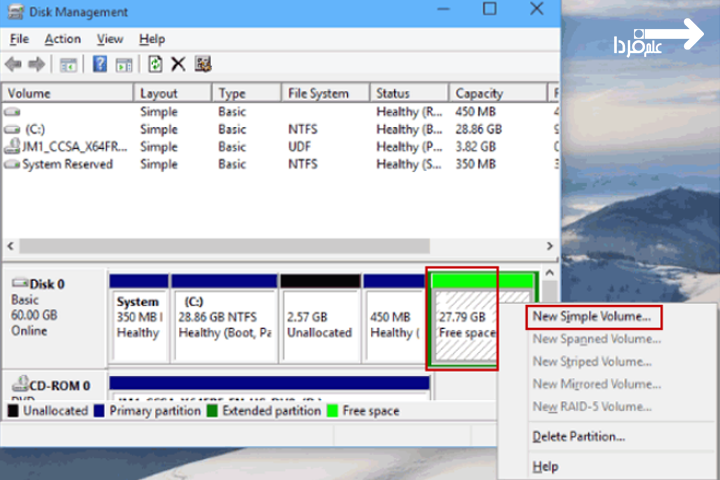Click the 3.82 GB capacity cell
720x480 pixels.
pos(476,147)
